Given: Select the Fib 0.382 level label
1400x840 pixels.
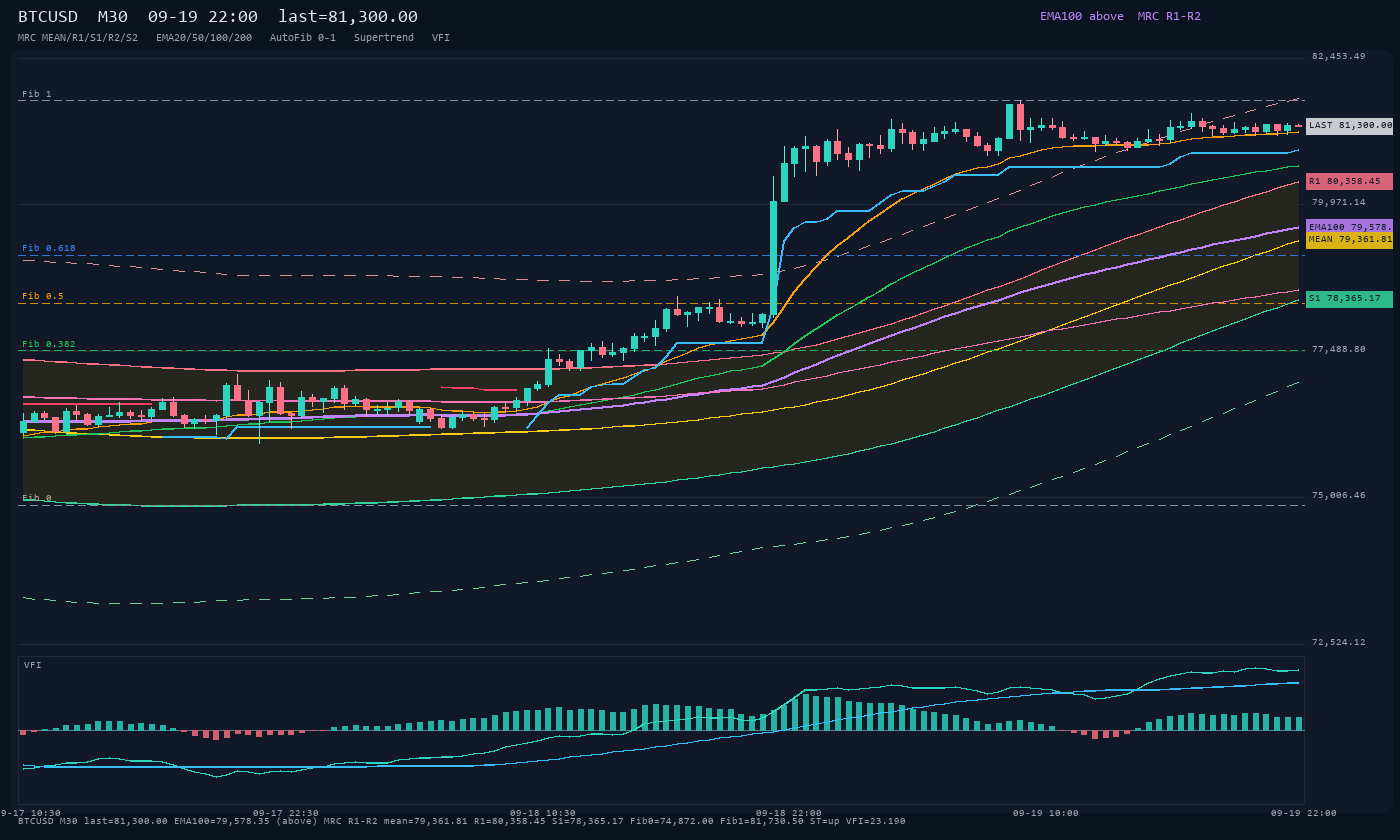Looking at the screenshot, I should [x=49, y=344].
